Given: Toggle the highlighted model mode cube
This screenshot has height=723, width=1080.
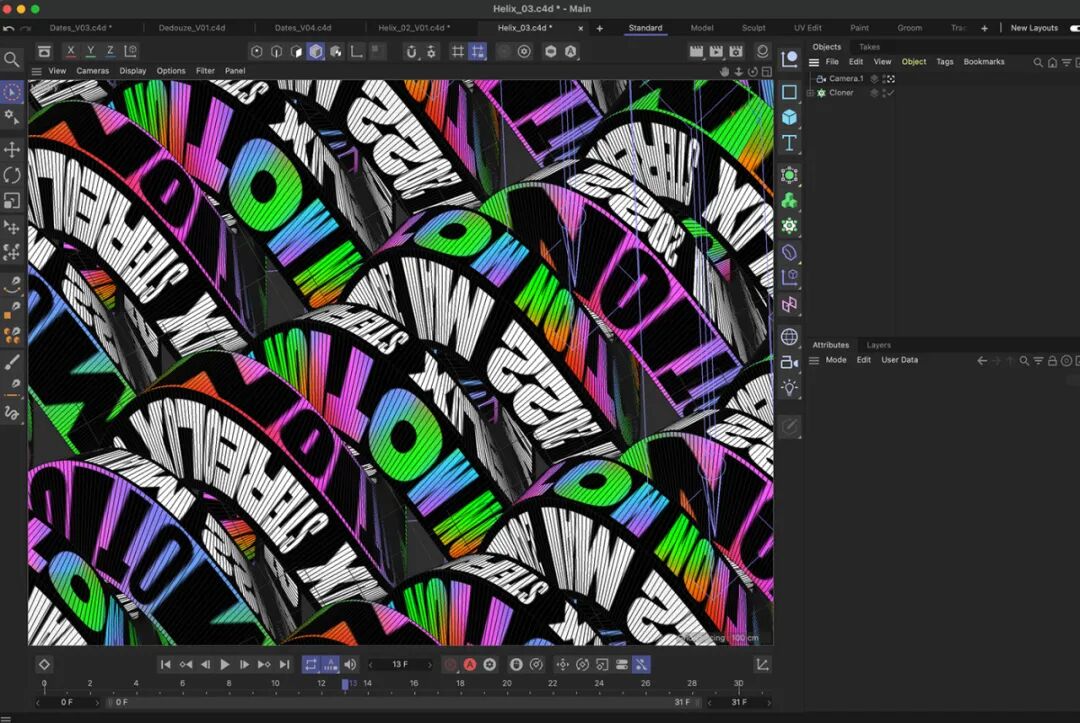Looking at the screenshot, I should point(315,52).
